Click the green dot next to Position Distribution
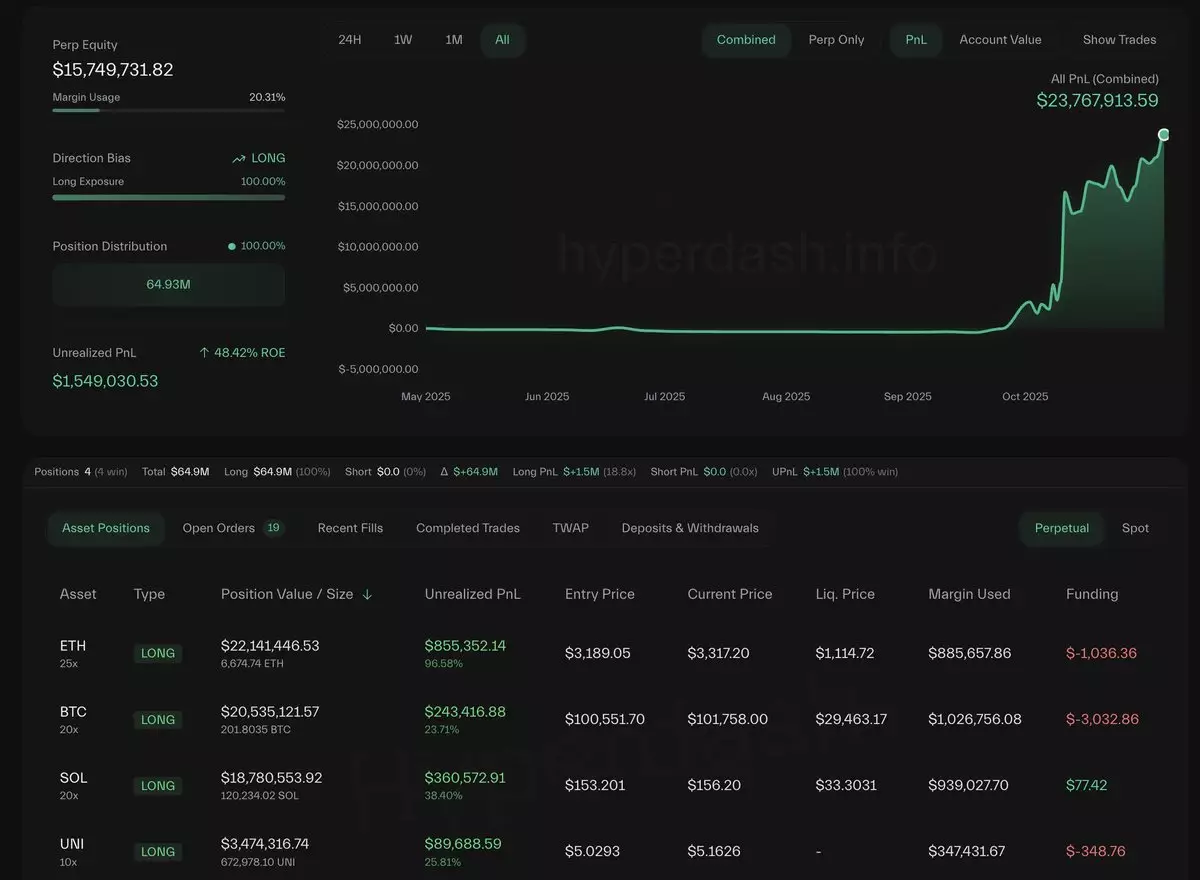Viewport: 1200px width, 880px height. pyautogui.click(x=232, y=246)
